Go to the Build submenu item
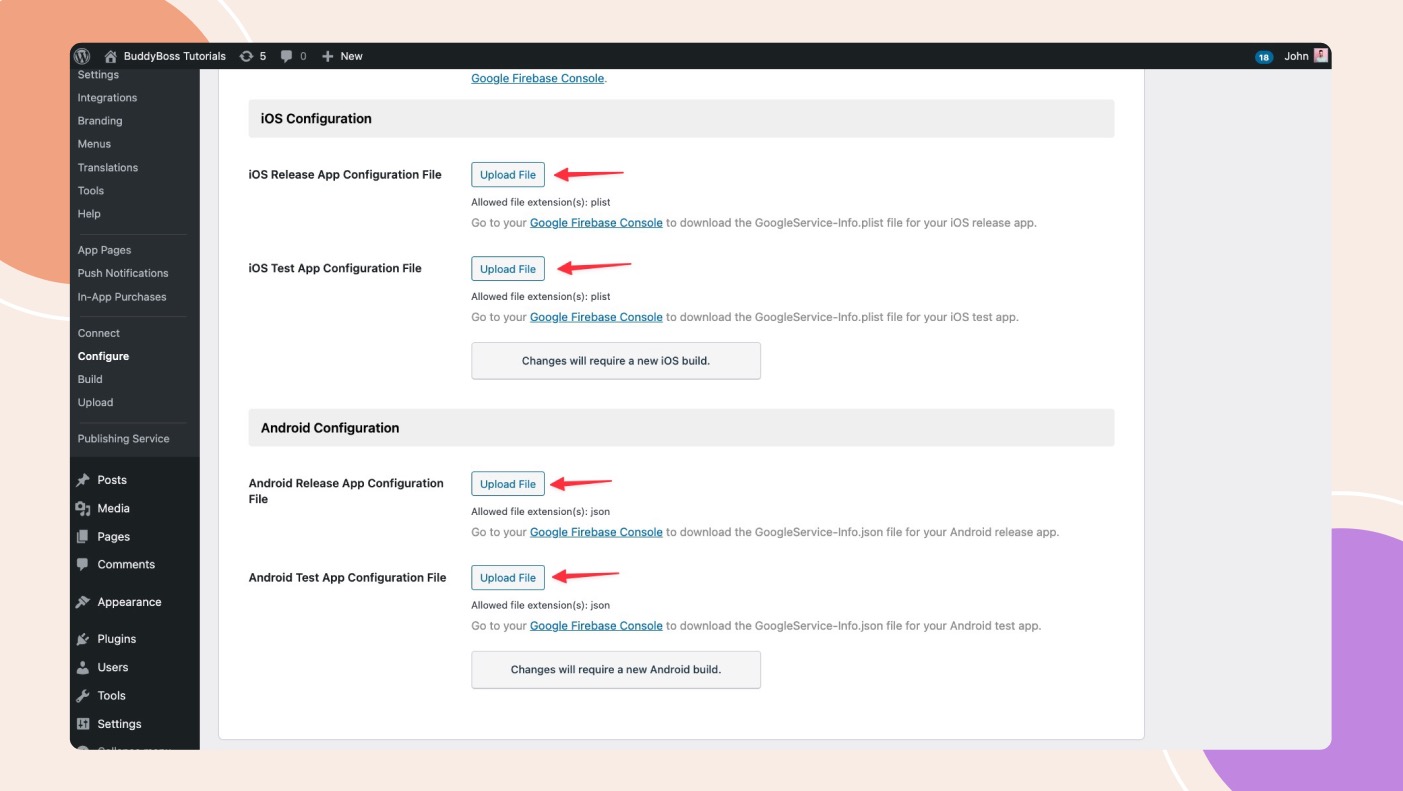This screenshot has width=1403, height=791. coord(90,379)
